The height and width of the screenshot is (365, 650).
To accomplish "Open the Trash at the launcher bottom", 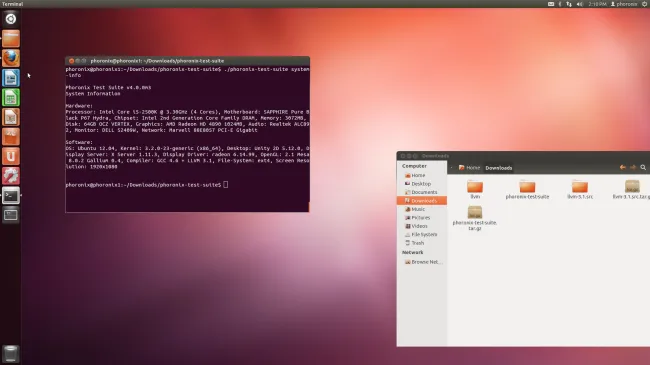I will [x=11, y=353].
